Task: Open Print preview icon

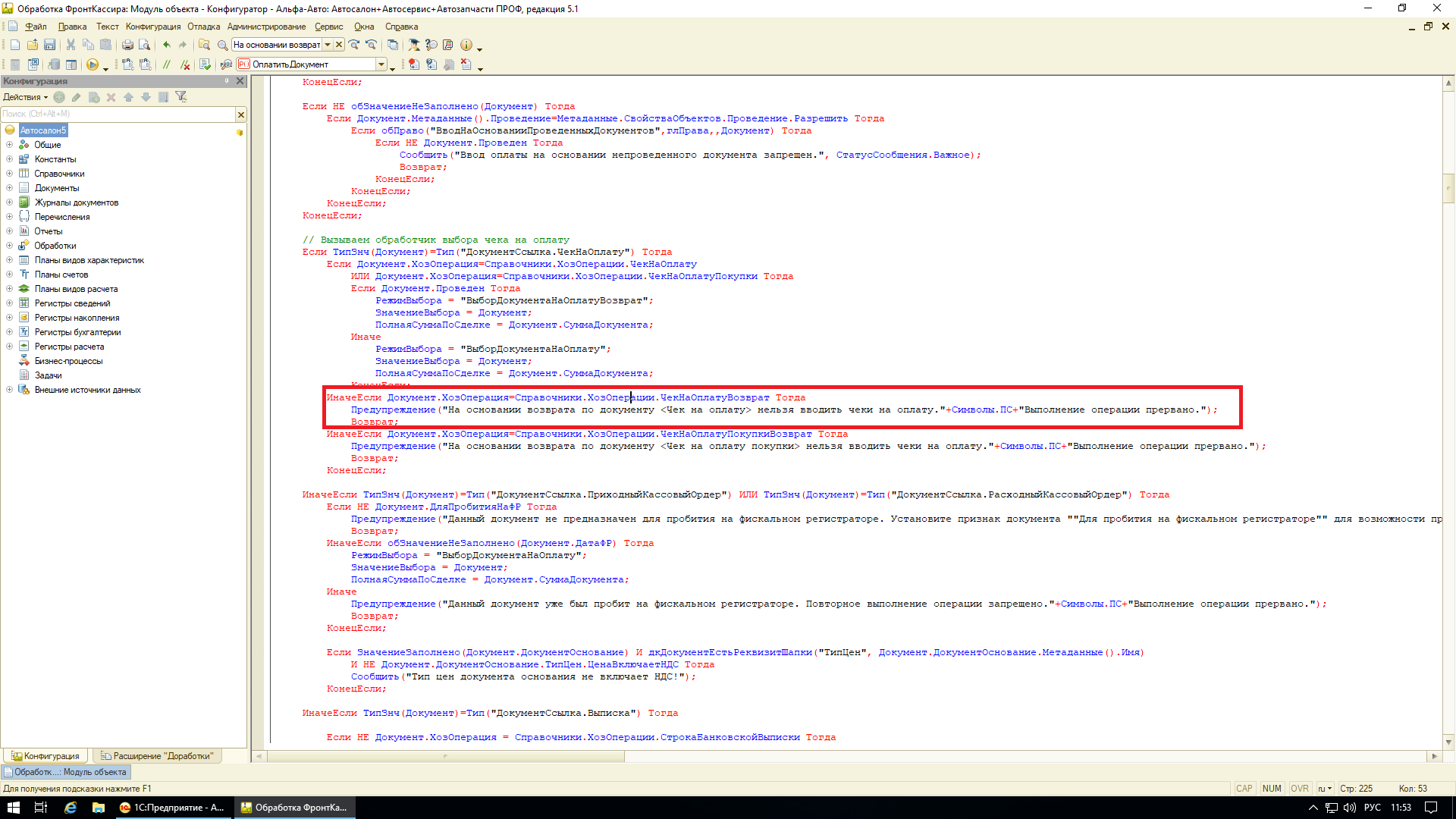Action: point(144,45)
